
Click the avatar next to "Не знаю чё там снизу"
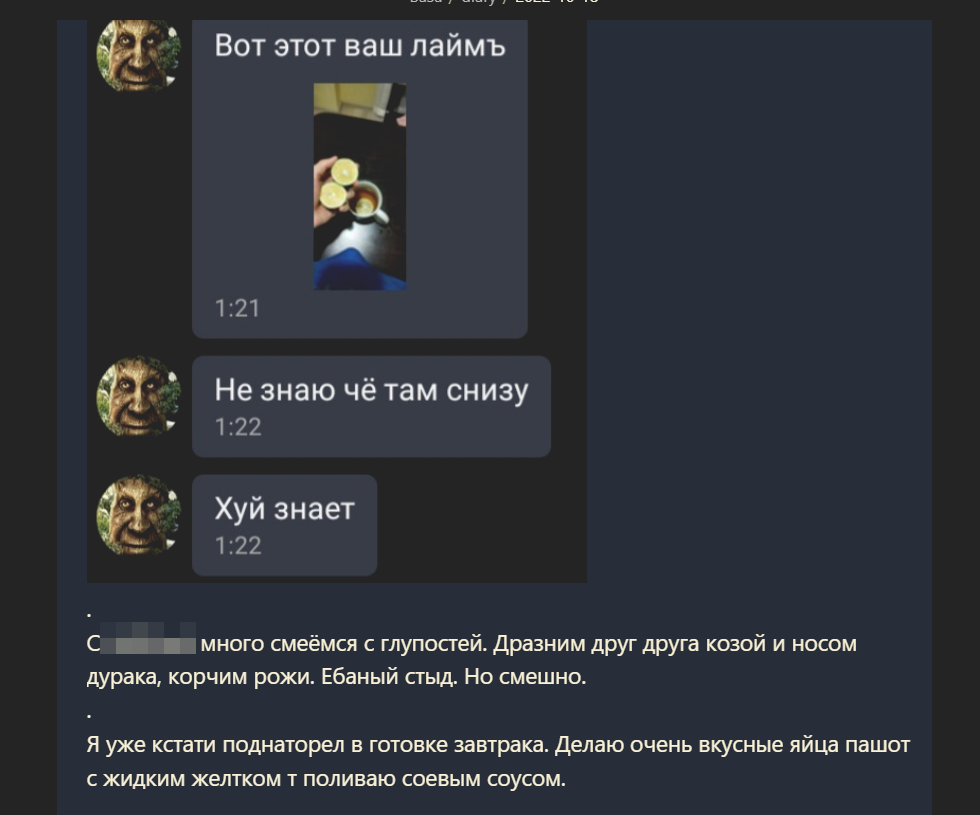pyautogui.click(x=139, y=396)
